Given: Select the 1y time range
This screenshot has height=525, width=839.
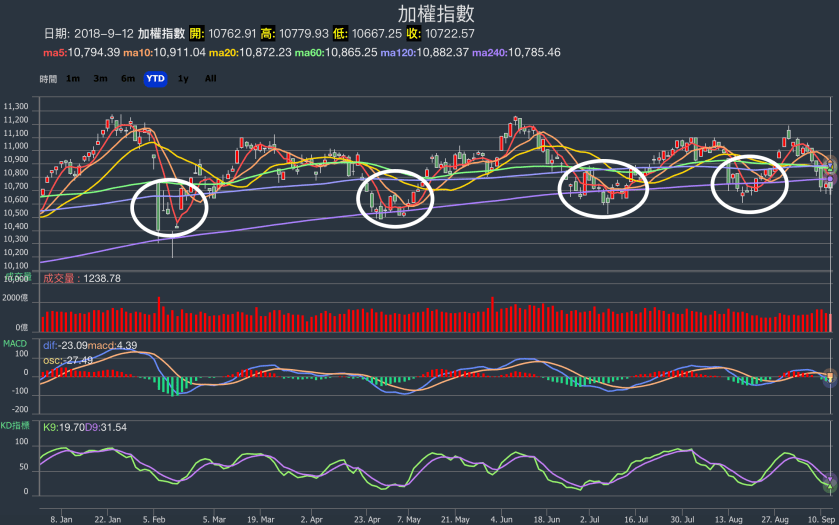Looking at the screenshot, I should point(183,78).
